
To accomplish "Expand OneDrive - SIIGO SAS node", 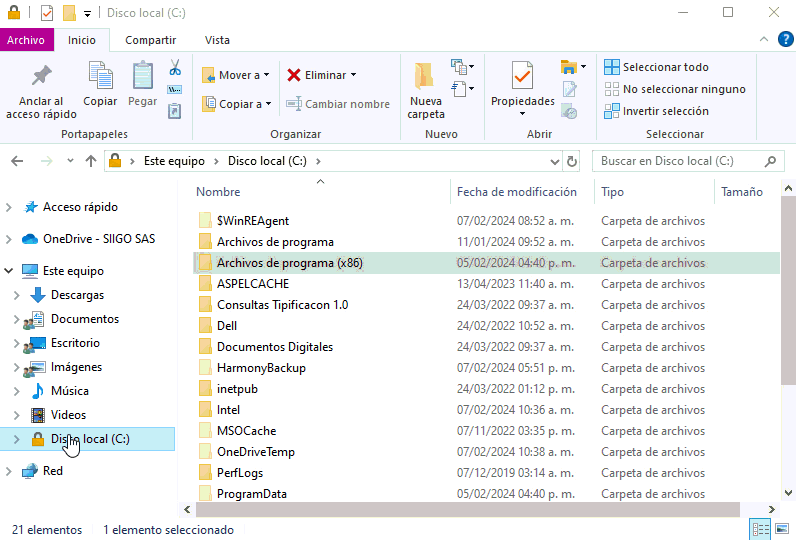I will [x=9, y=239].
